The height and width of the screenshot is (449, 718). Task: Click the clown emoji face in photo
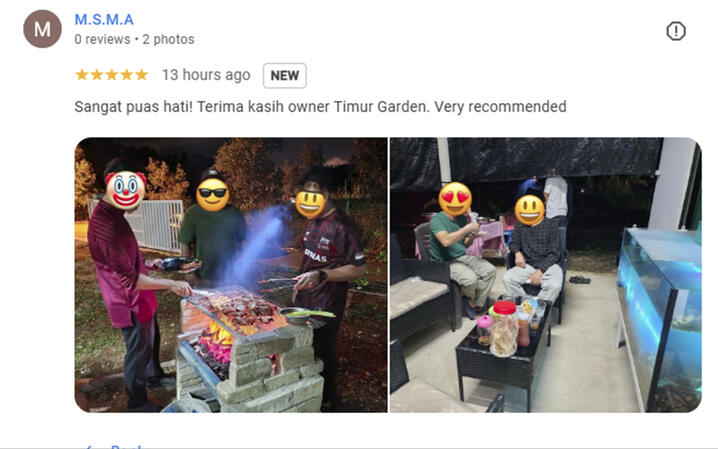click(125, 190)
